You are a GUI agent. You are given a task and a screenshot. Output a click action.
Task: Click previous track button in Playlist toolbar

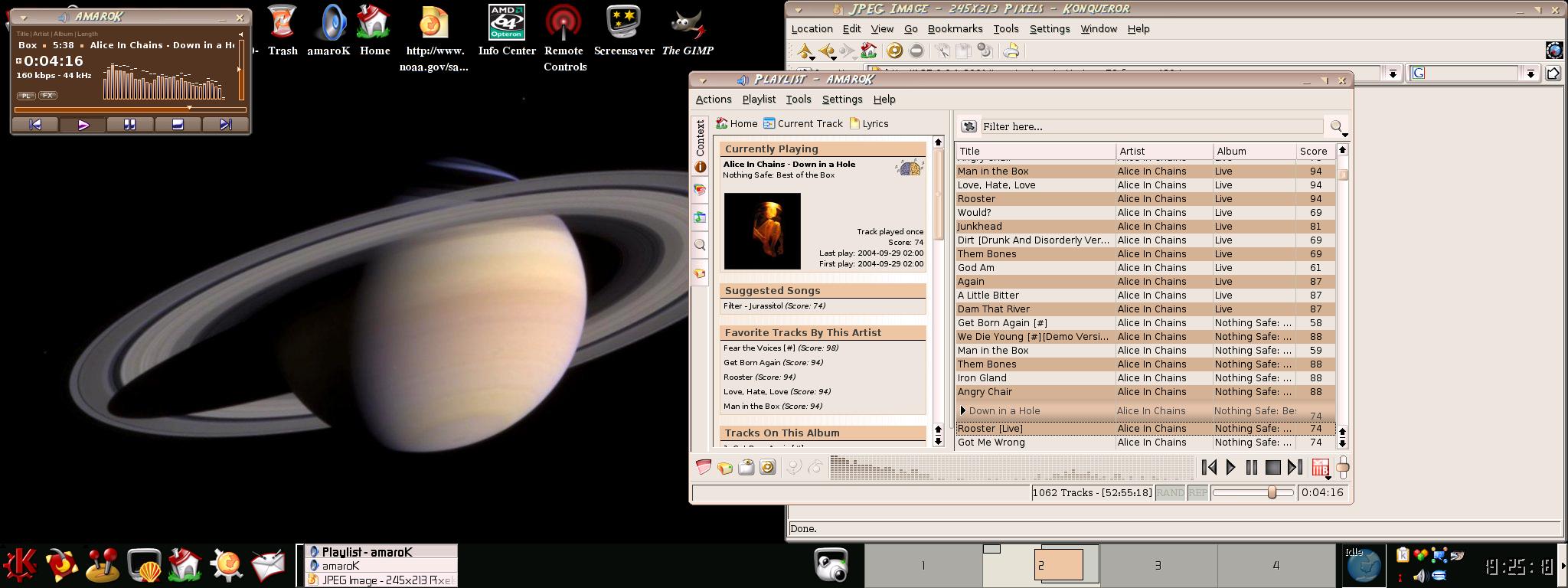click(1209, 467)
